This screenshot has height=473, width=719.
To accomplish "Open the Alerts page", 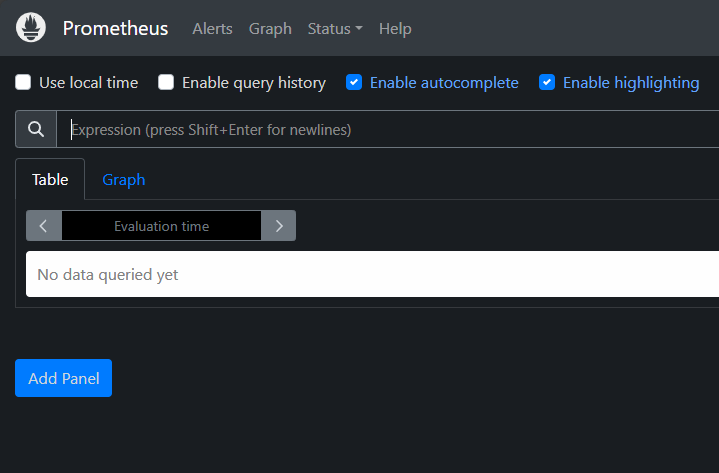I will (x=212, y=28).
